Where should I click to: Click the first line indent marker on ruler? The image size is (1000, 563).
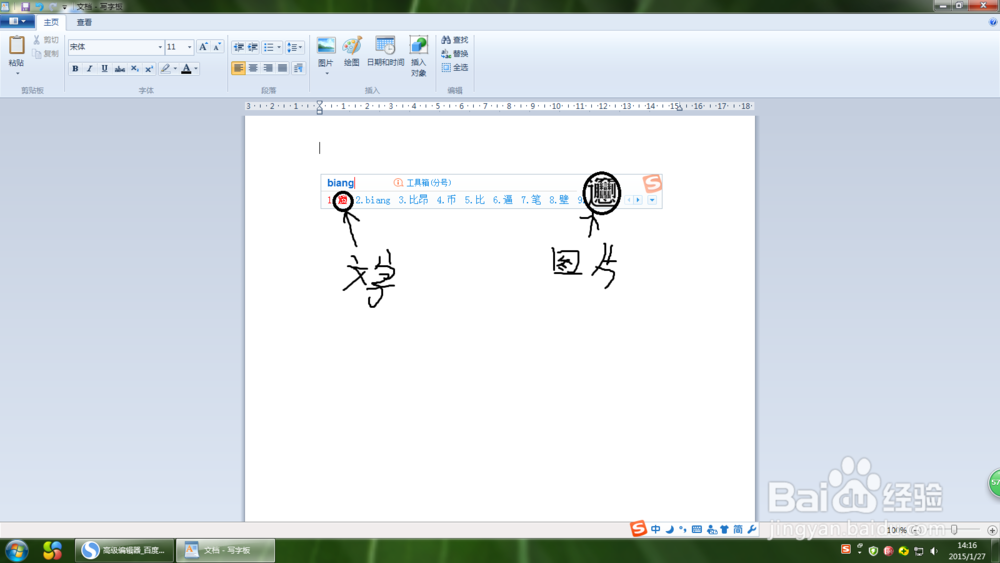[x=320, y=103]
